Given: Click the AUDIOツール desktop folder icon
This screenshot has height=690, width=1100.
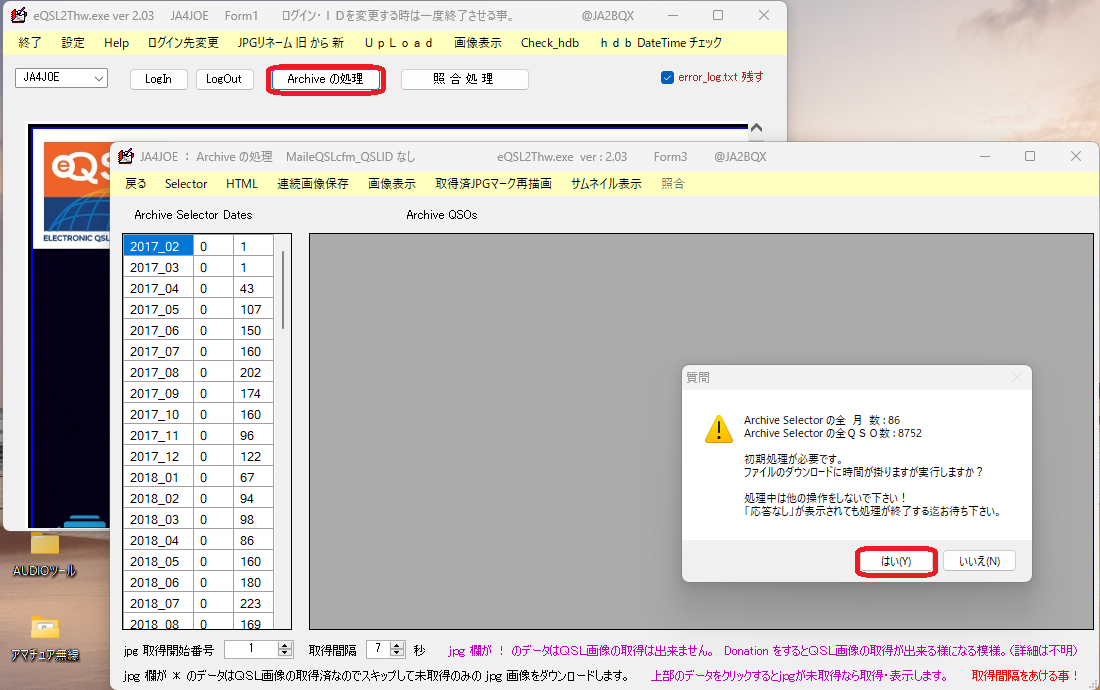Looking at the screenshot, I should click(x=44, y=545).
